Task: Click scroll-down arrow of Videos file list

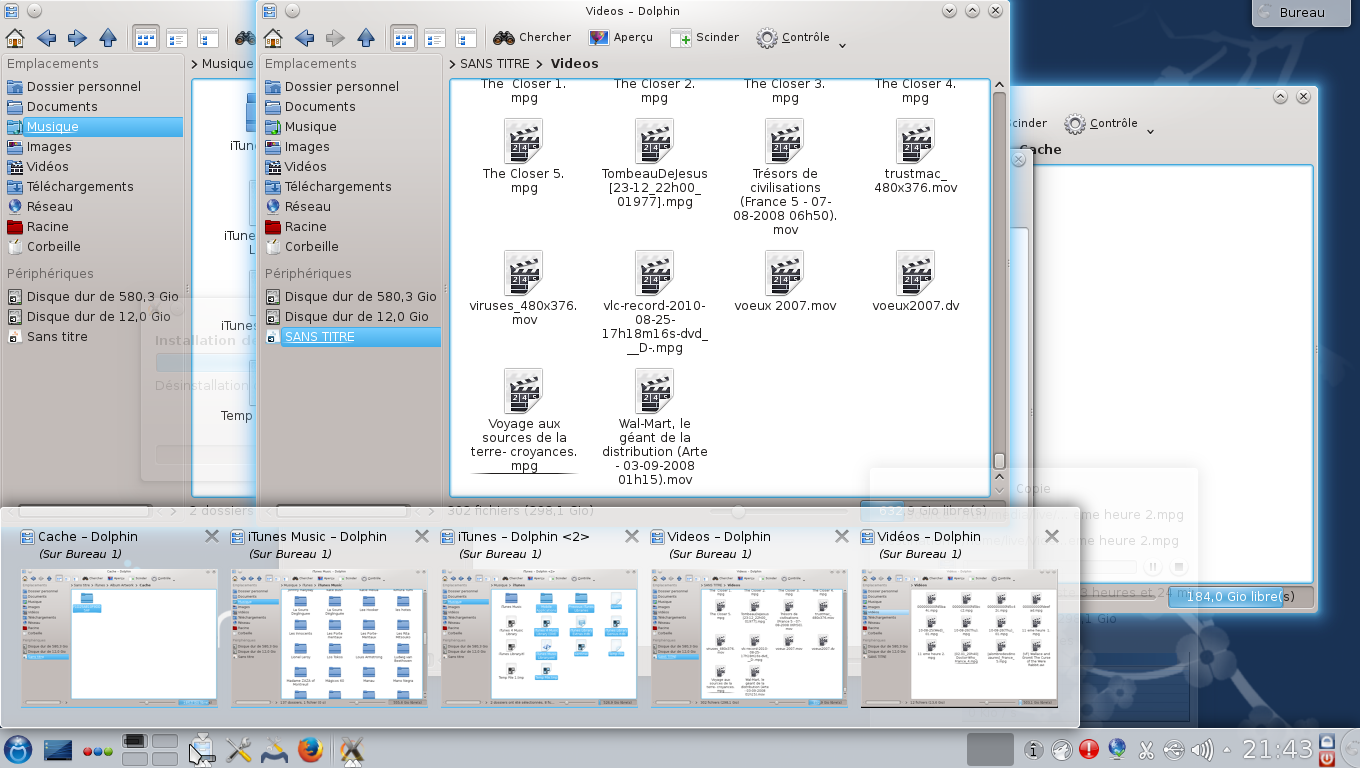Action: (999, 489)
